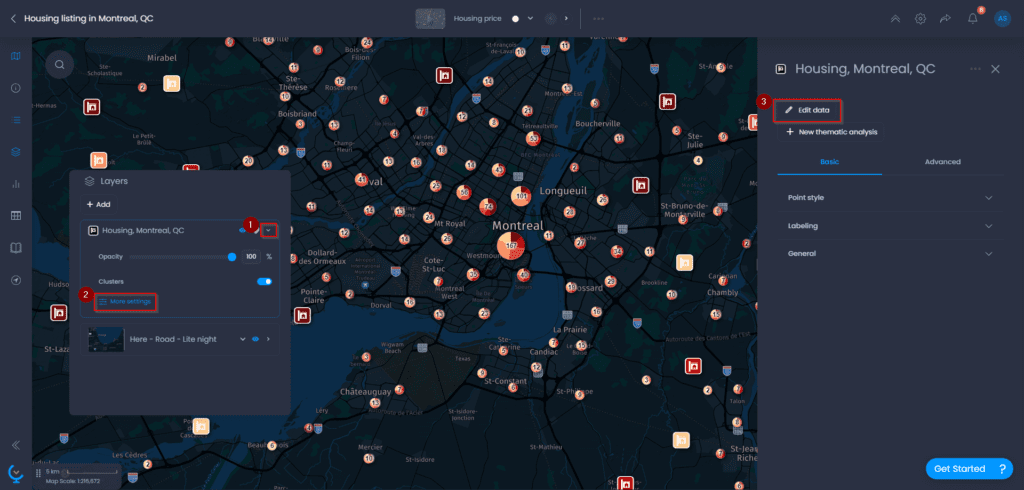Click New thematic analysis button
The image size is (1024, 490).
pyautogui.click(x=831, y=132)
